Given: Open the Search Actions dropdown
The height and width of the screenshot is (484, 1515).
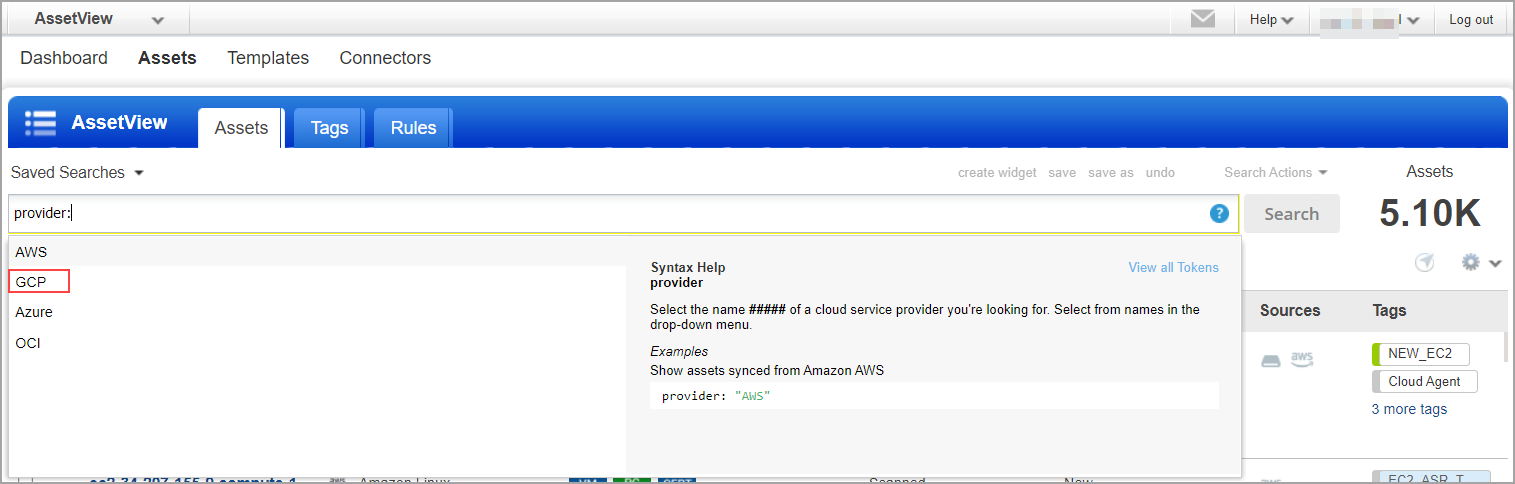Looking at the screenshot, I should tap(1276, 173).
